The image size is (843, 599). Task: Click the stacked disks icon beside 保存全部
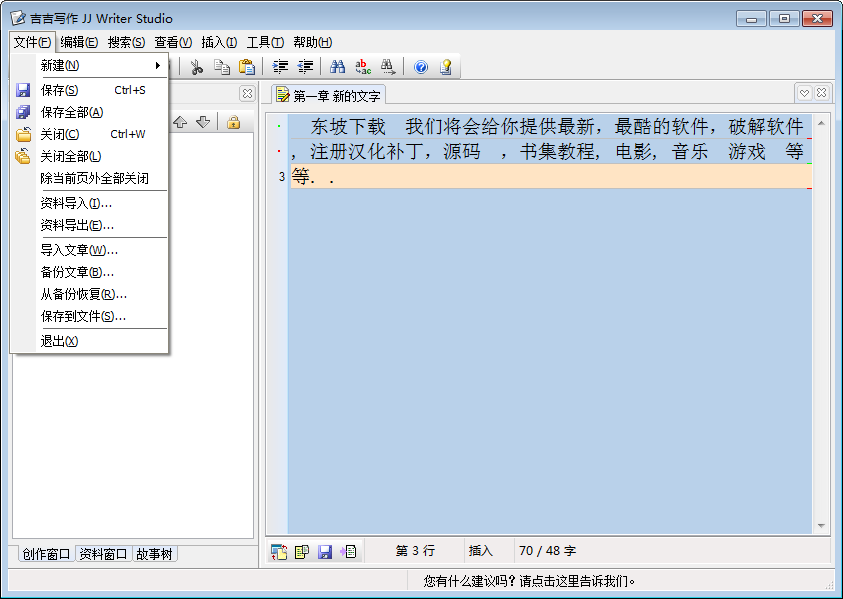[x=23, y=112]
